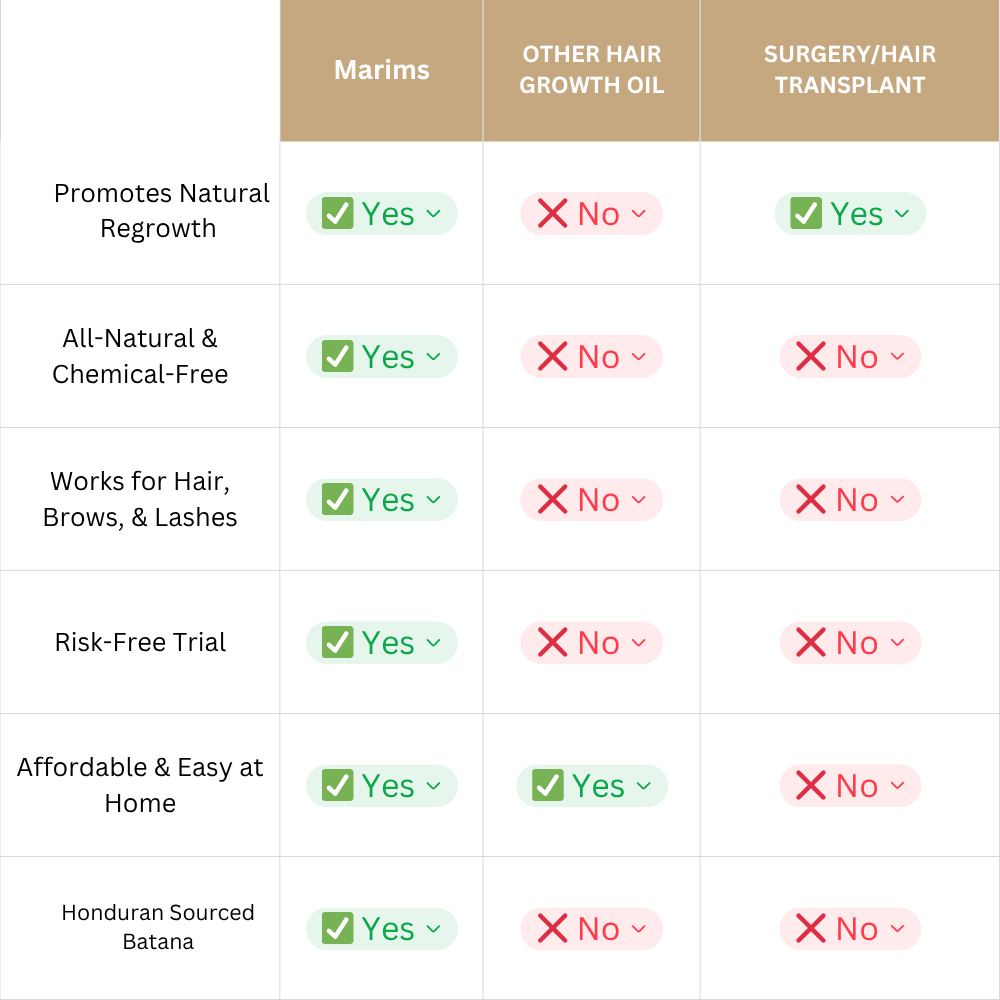The image size is (1000, 1000).
Task: Select the Other Hair Growth Oil header
Action: pos(591,70)
